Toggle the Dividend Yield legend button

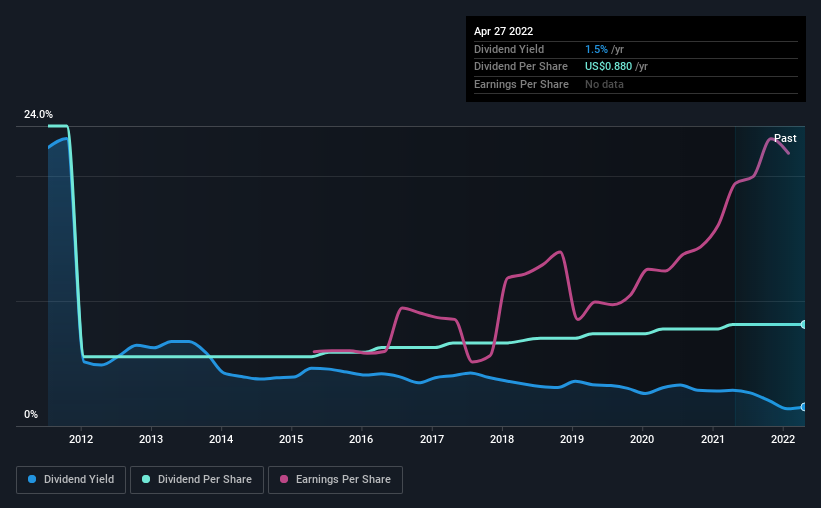tap(71, 479)
